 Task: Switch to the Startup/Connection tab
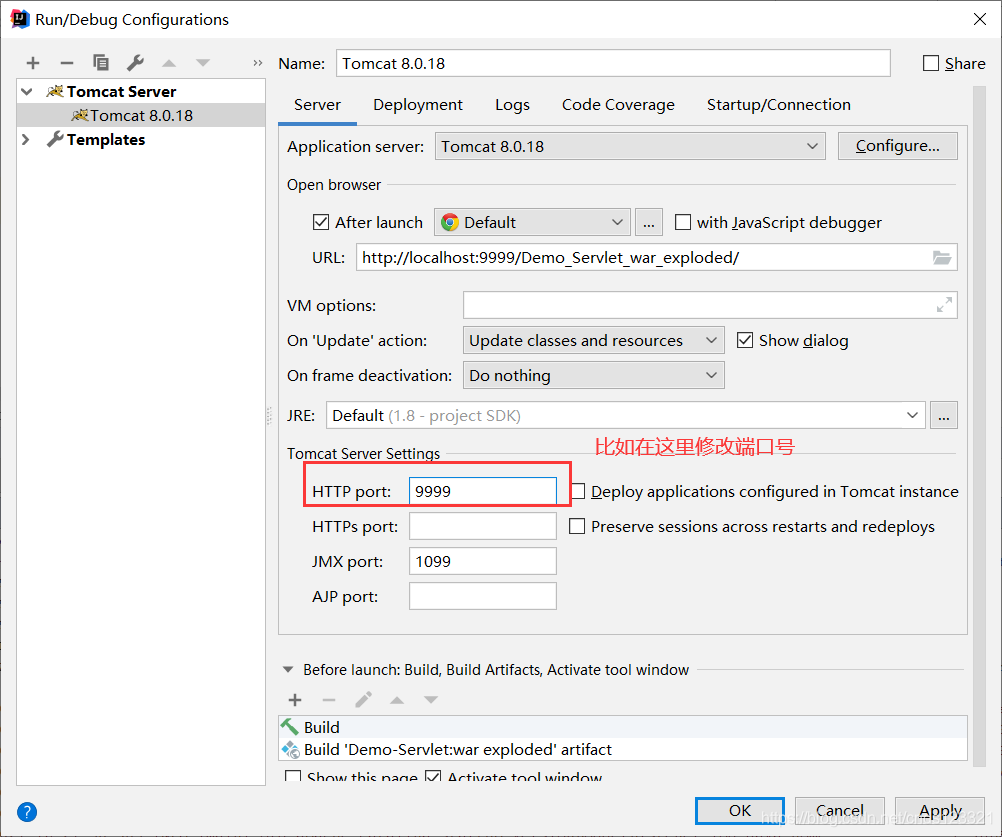778,105
